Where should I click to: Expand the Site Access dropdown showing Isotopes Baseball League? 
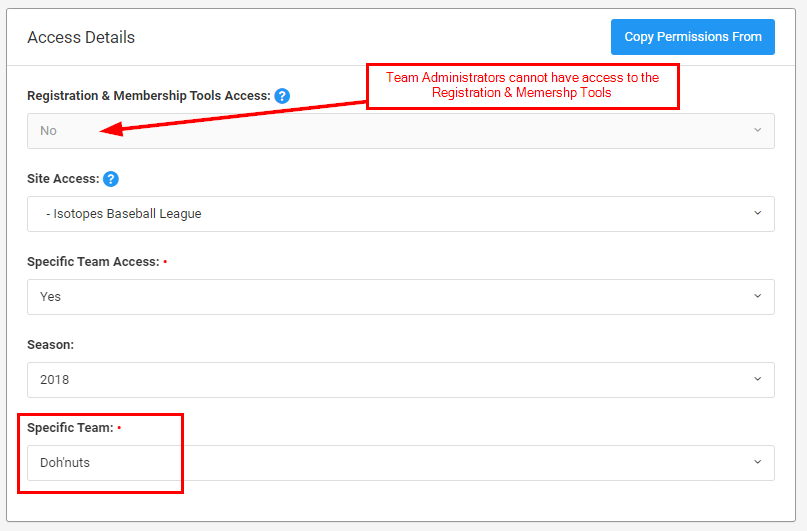400,214
